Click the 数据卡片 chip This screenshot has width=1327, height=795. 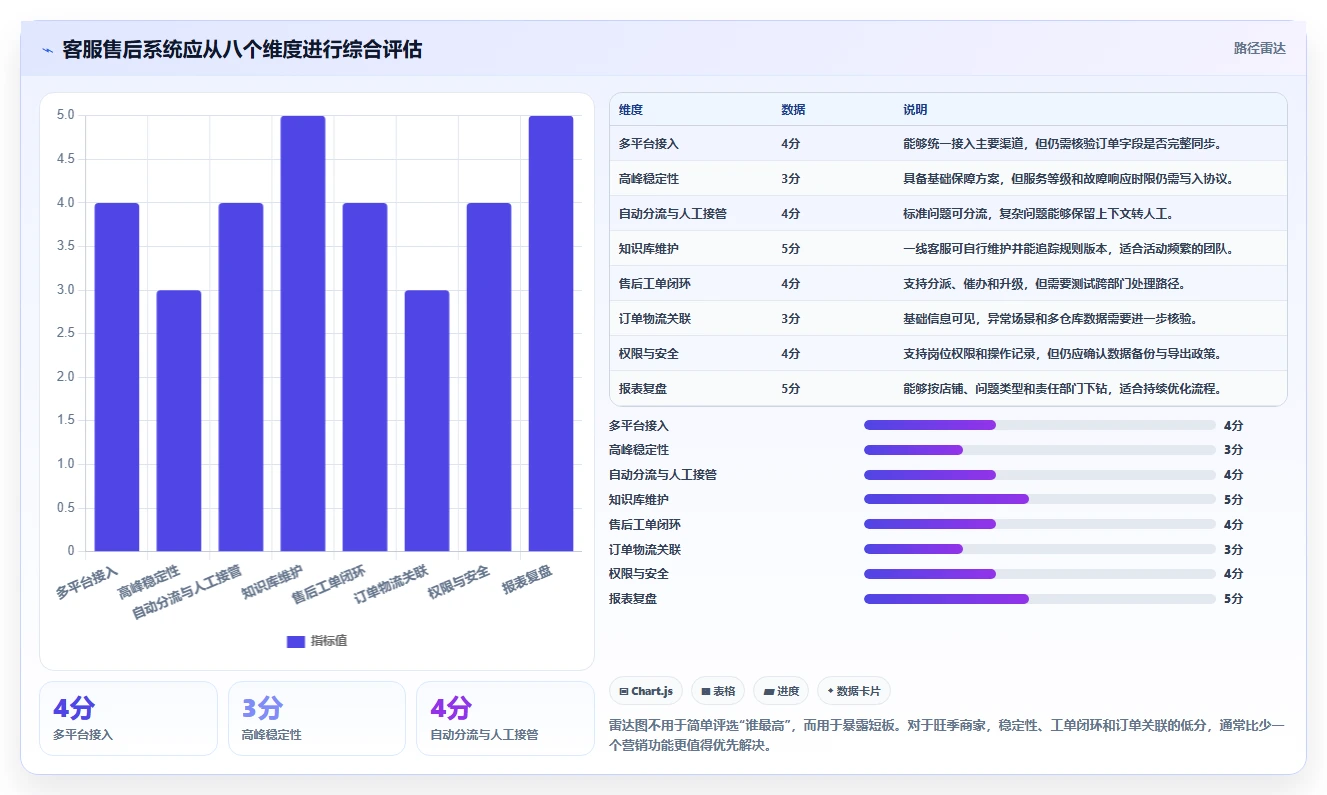point(853,691)
